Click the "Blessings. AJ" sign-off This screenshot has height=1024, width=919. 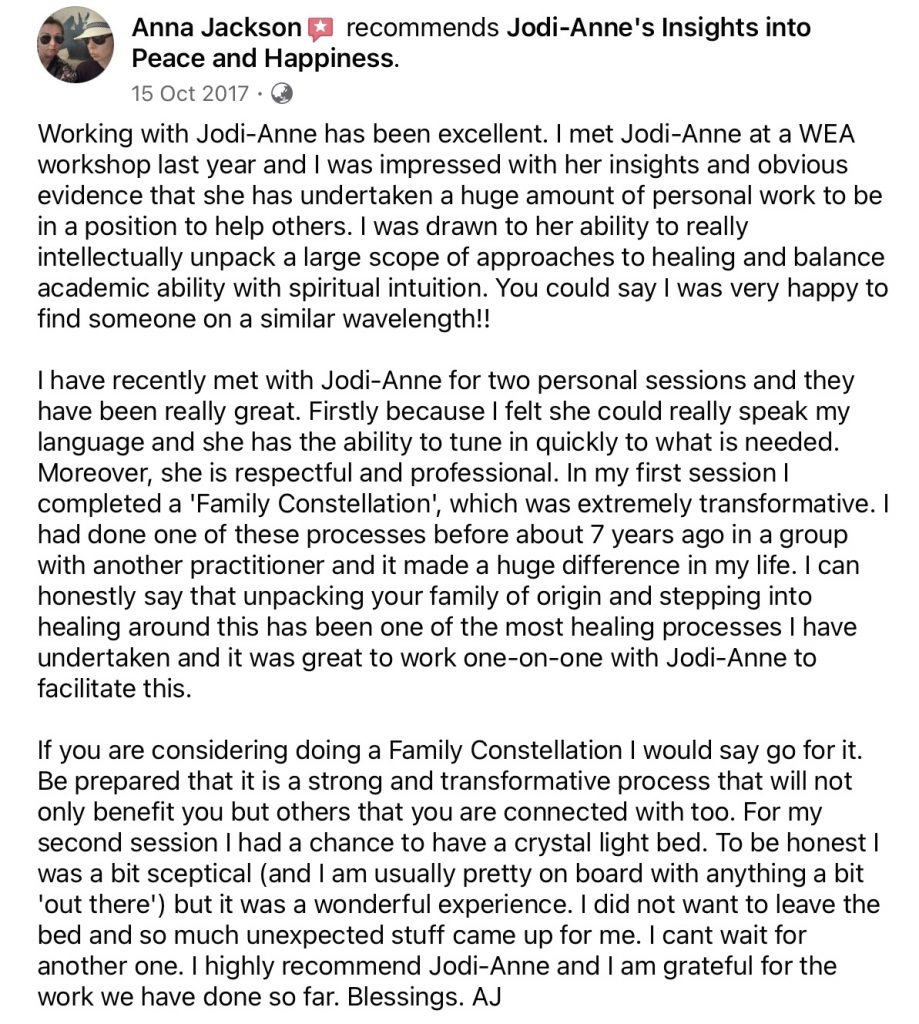click(425, 997)
